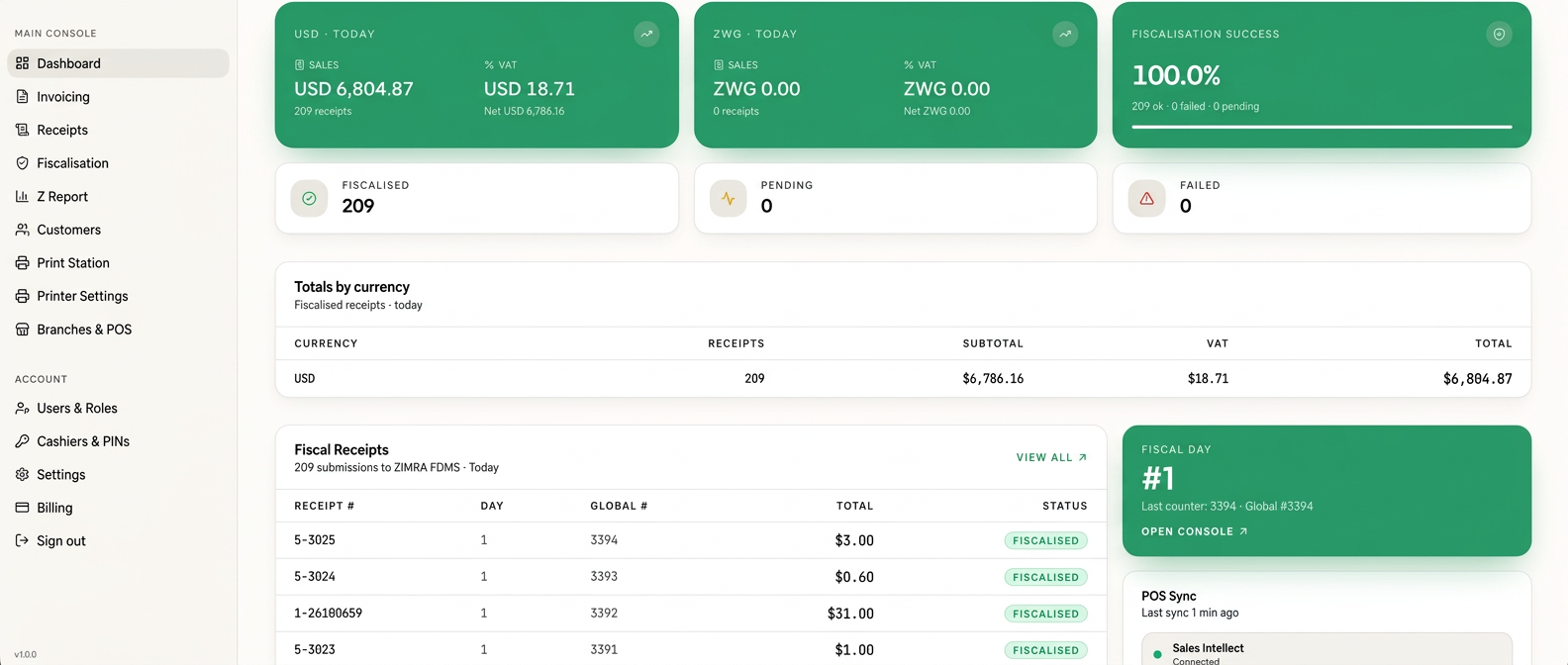Image resolution: width=1568 pixels, height=665 pixels.
Task: Click trend icon on ZWG Today card
Action: (1065, 34)
